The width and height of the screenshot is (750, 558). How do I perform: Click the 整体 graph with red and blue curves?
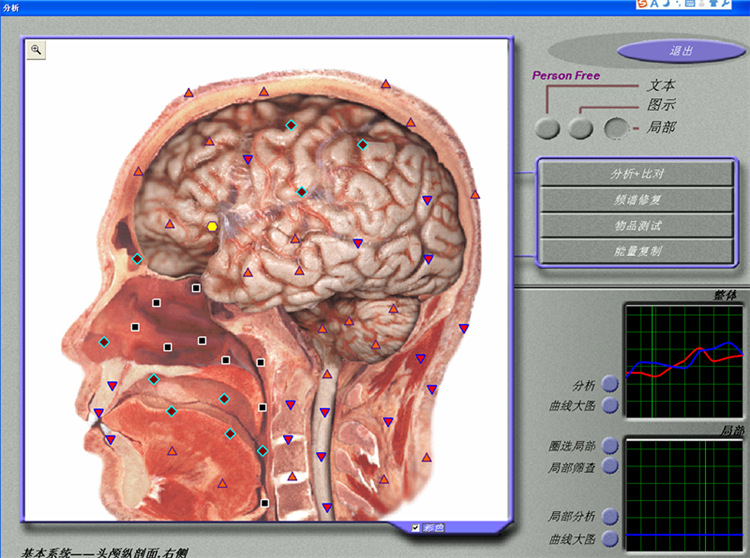pyautogui.click(x=684, y=358)
